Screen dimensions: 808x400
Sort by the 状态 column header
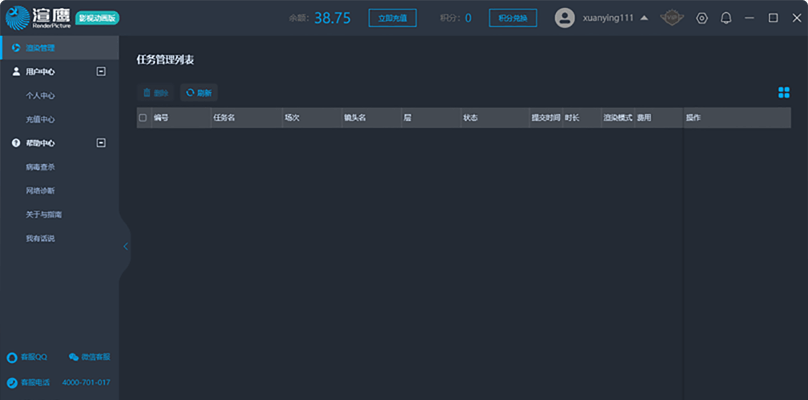(470, 118)
